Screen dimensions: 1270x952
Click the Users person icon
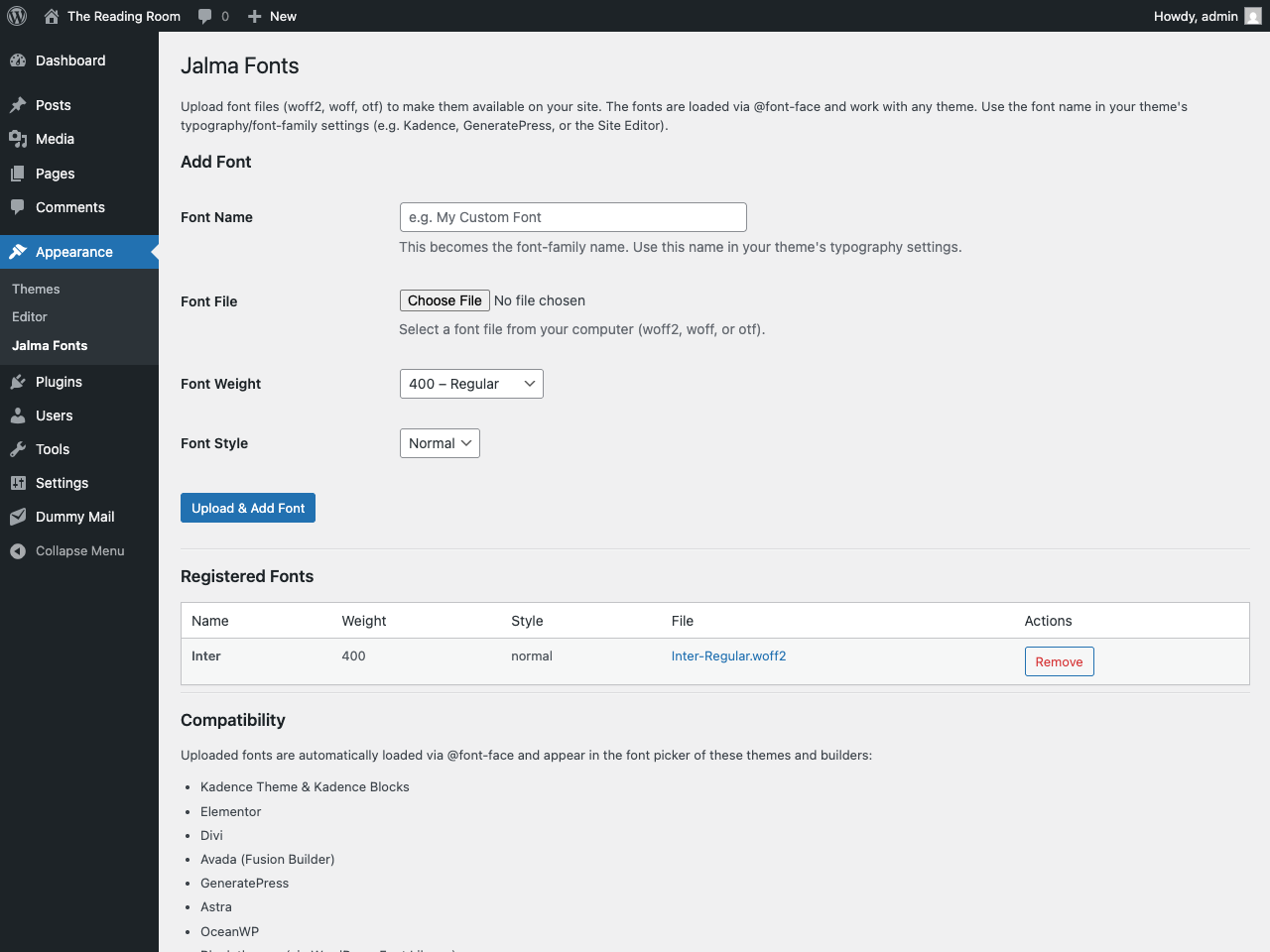click(18, 416)
